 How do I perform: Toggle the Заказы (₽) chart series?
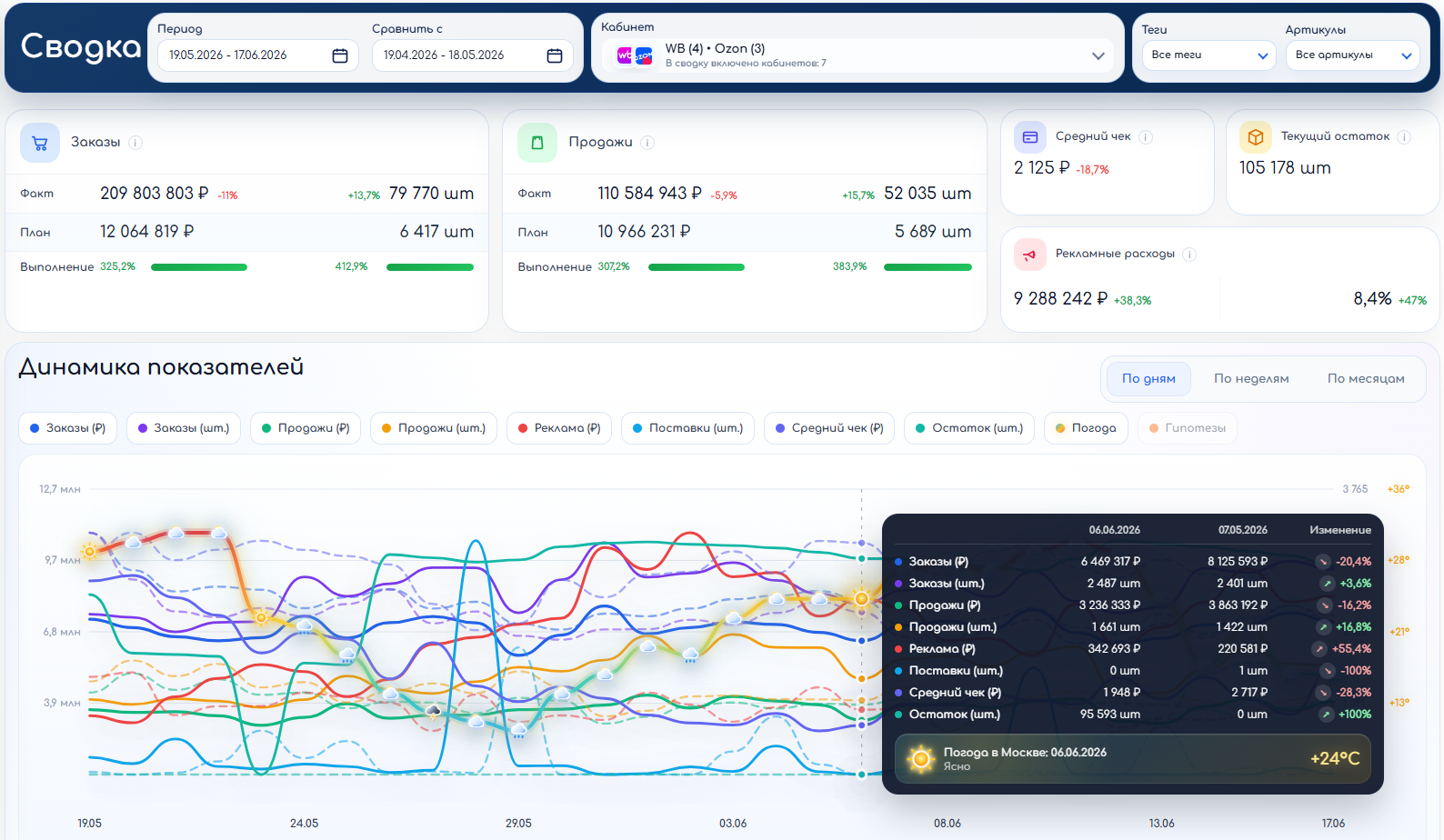pyautogui.click(x=68, y=428)
